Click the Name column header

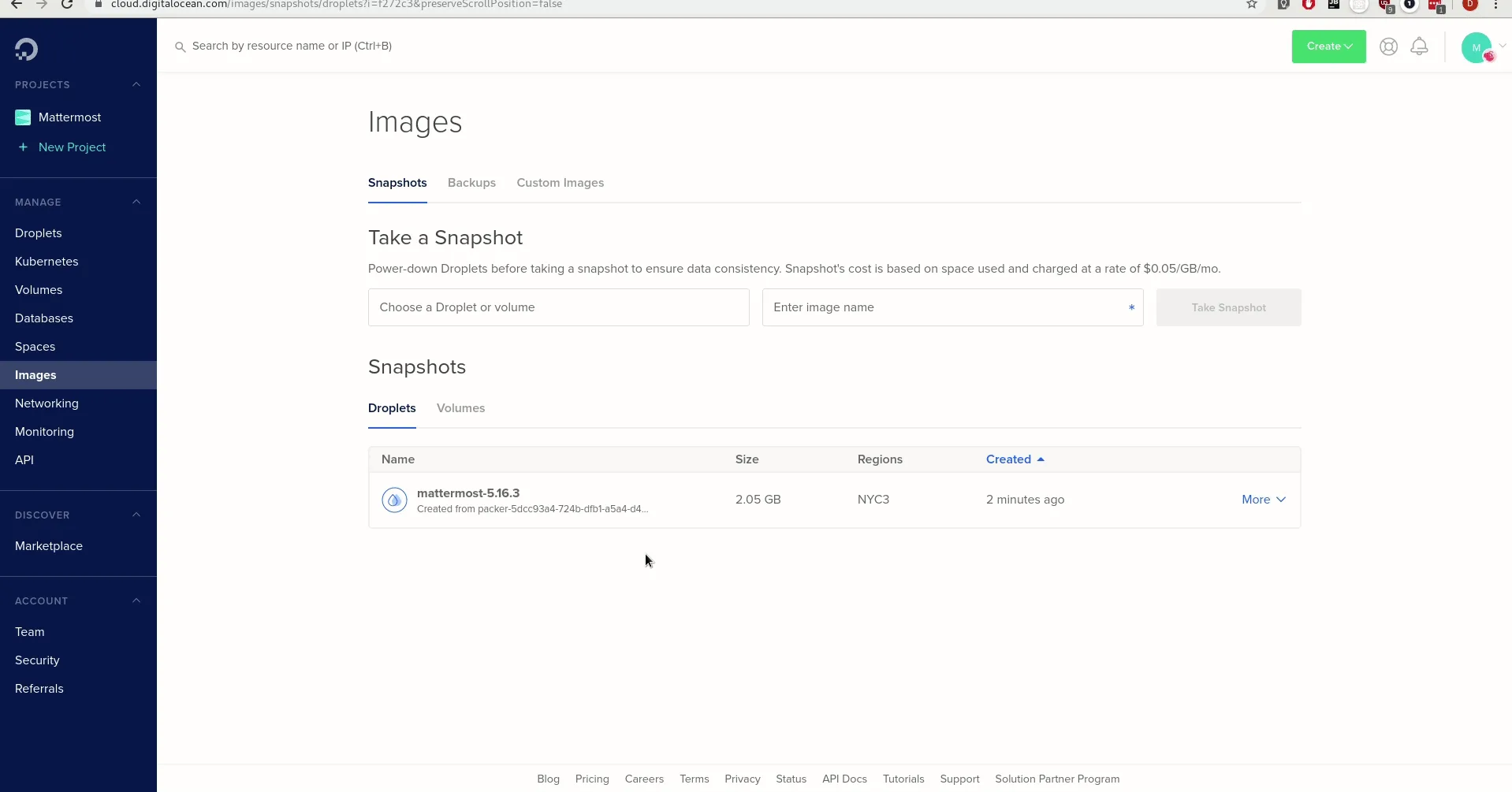398,459
